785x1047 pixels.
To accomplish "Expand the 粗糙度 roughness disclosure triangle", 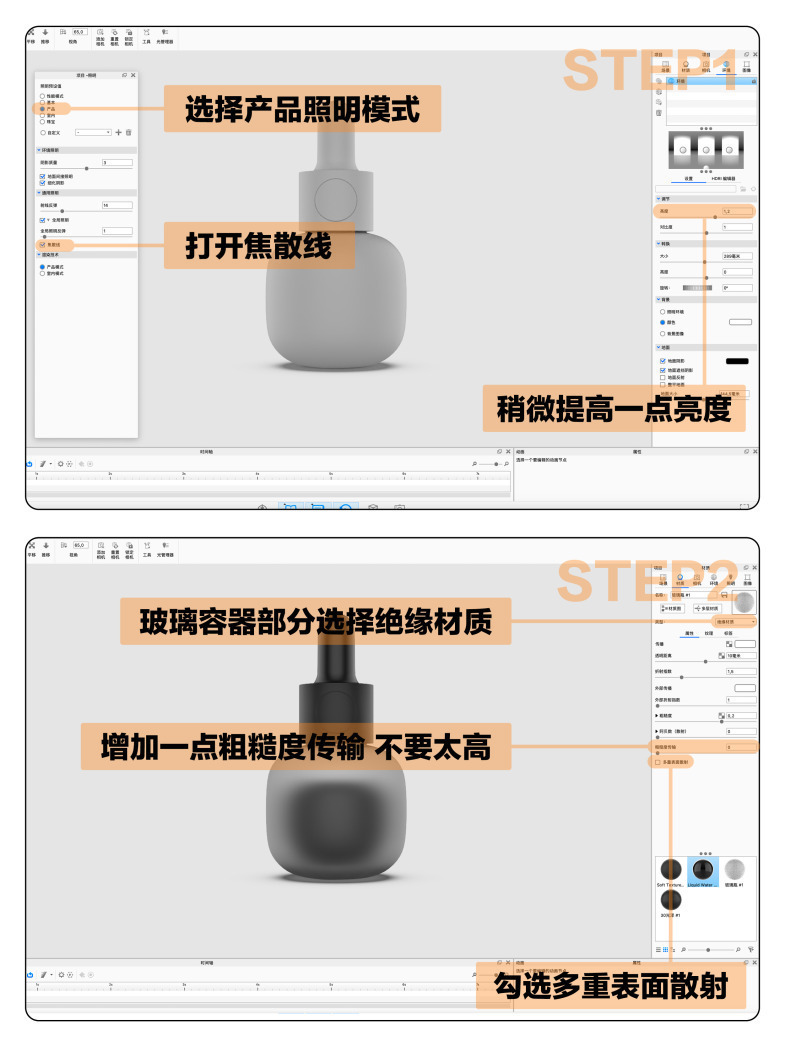I will coord(655,716).
